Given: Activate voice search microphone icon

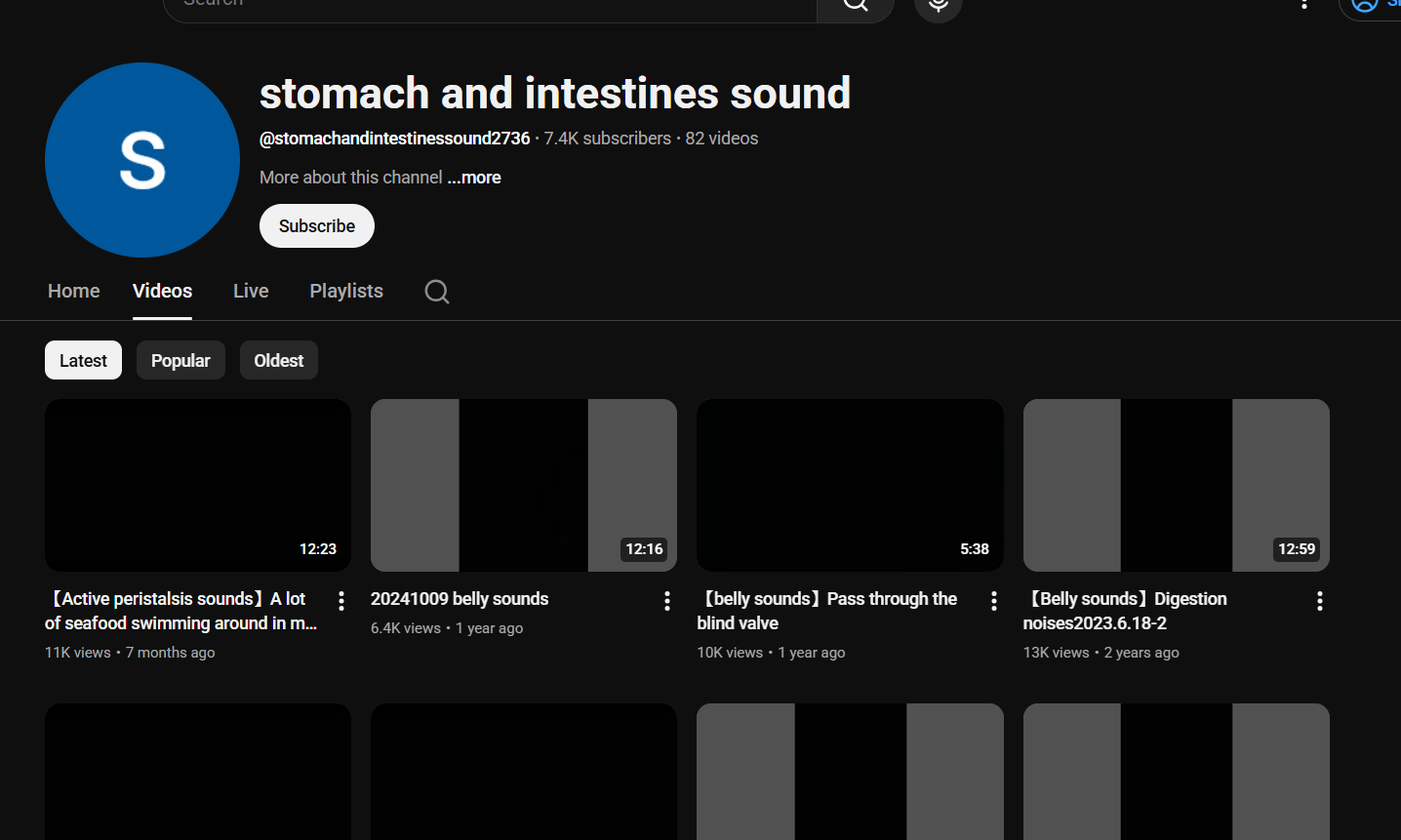Looking at the screenshot, I should point(938,6).
